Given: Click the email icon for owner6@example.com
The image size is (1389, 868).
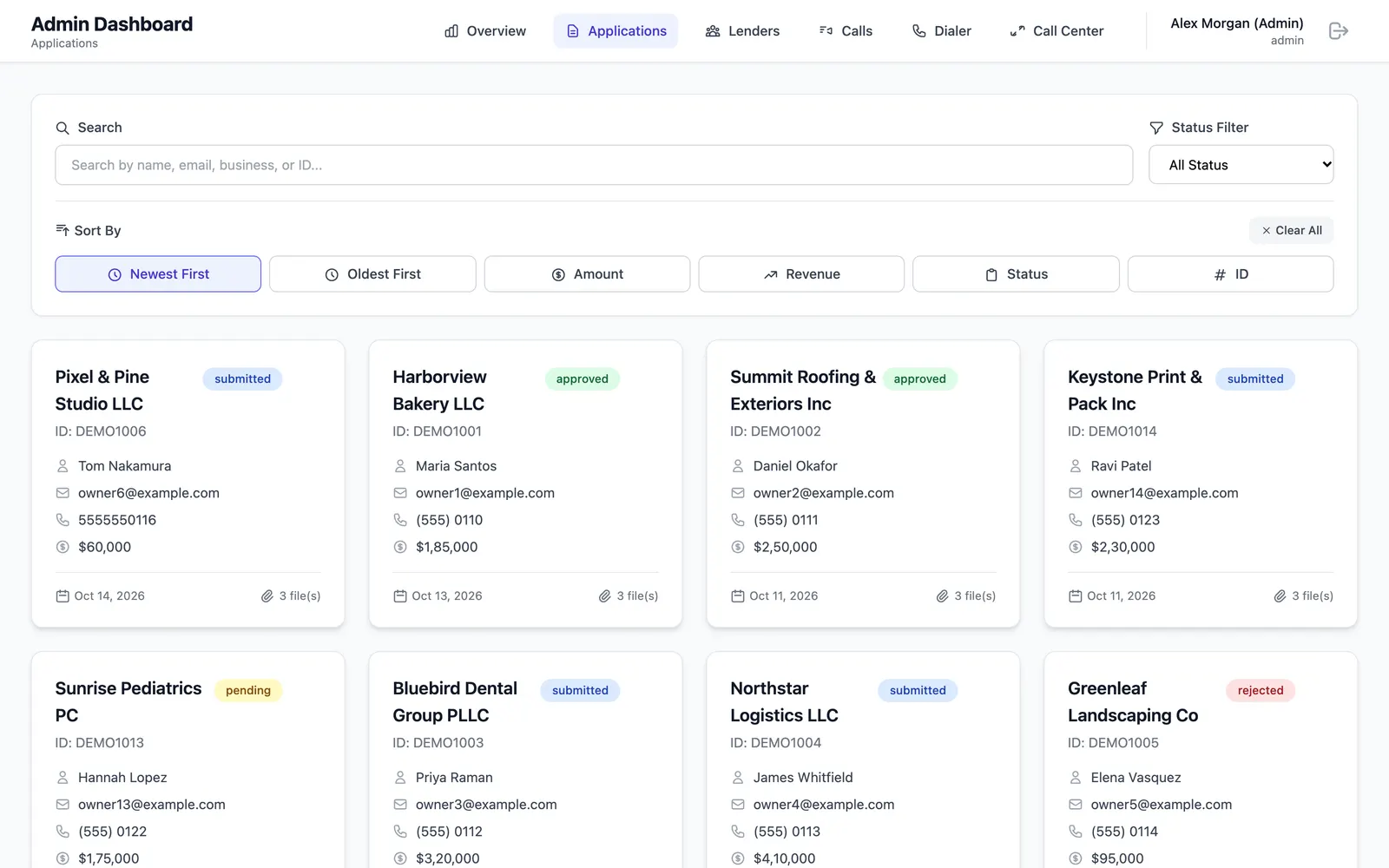Looking at the screenshot, I should 63,493.
